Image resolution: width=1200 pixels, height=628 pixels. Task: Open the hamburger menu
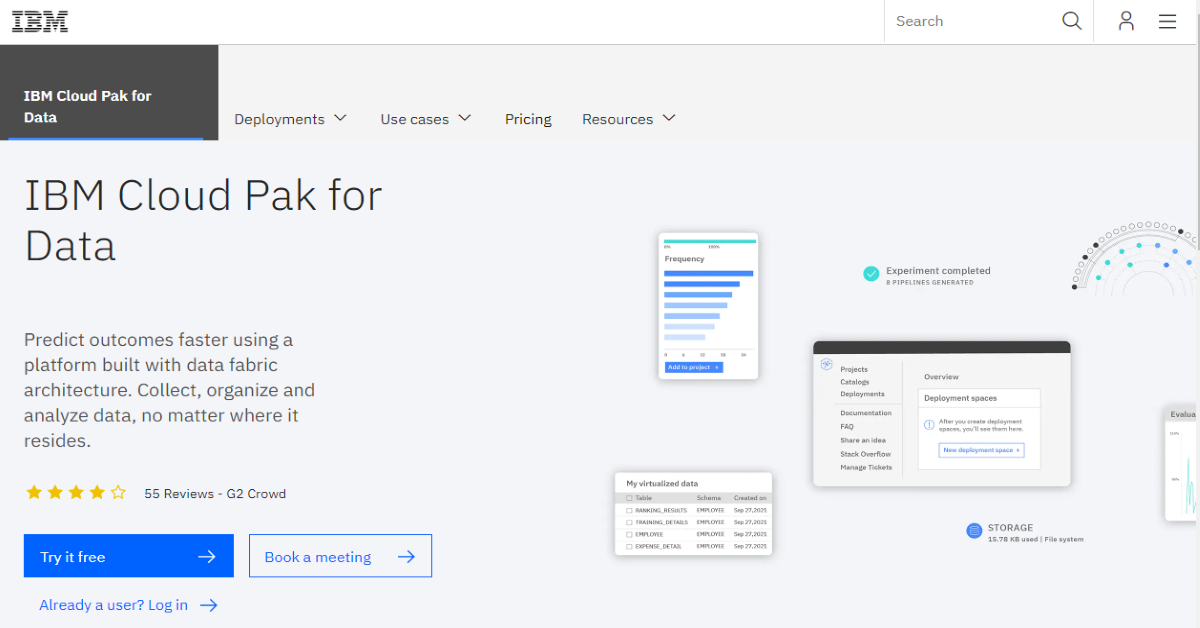[1167, 21]
